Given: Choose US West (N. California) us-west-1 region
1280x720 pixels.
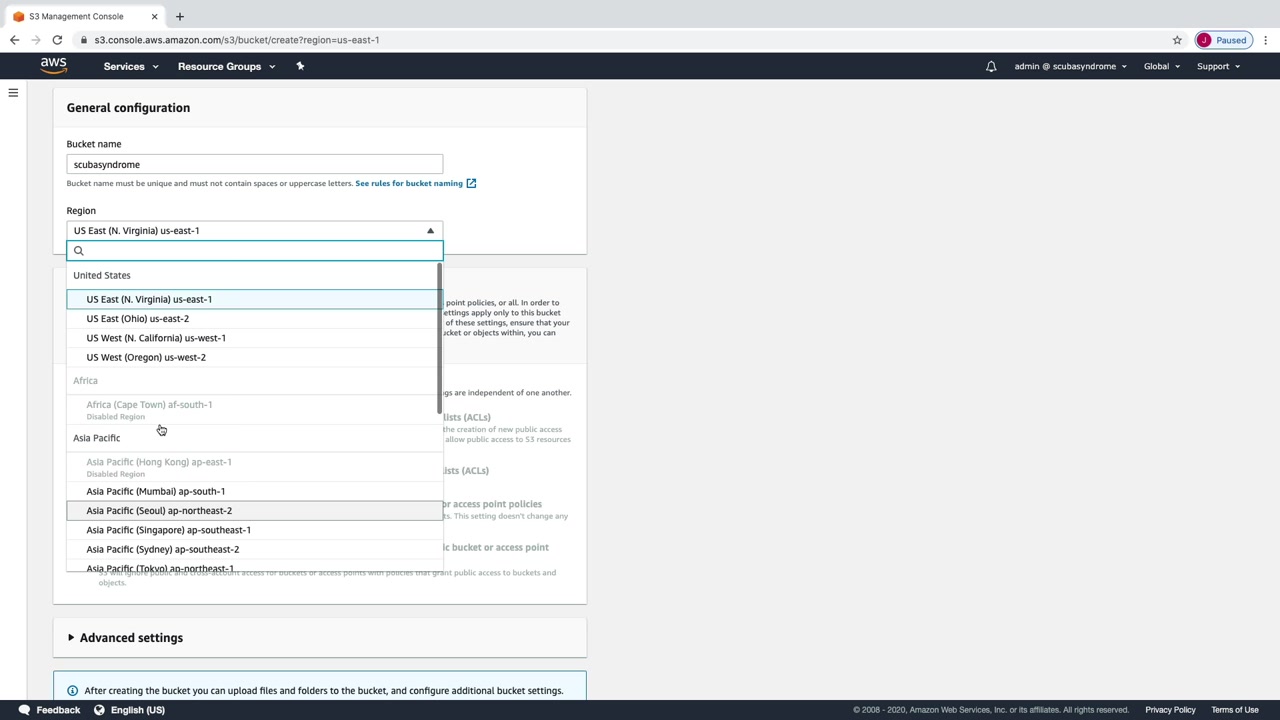Looking at the screenshot, I should pos(254,338).
